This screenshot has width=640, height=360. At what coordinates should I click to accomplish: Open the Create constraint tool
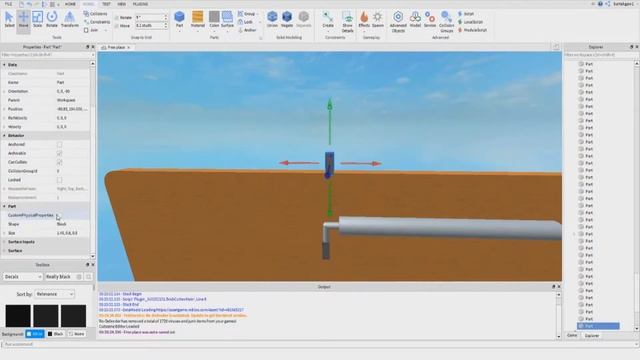point(328,19)
